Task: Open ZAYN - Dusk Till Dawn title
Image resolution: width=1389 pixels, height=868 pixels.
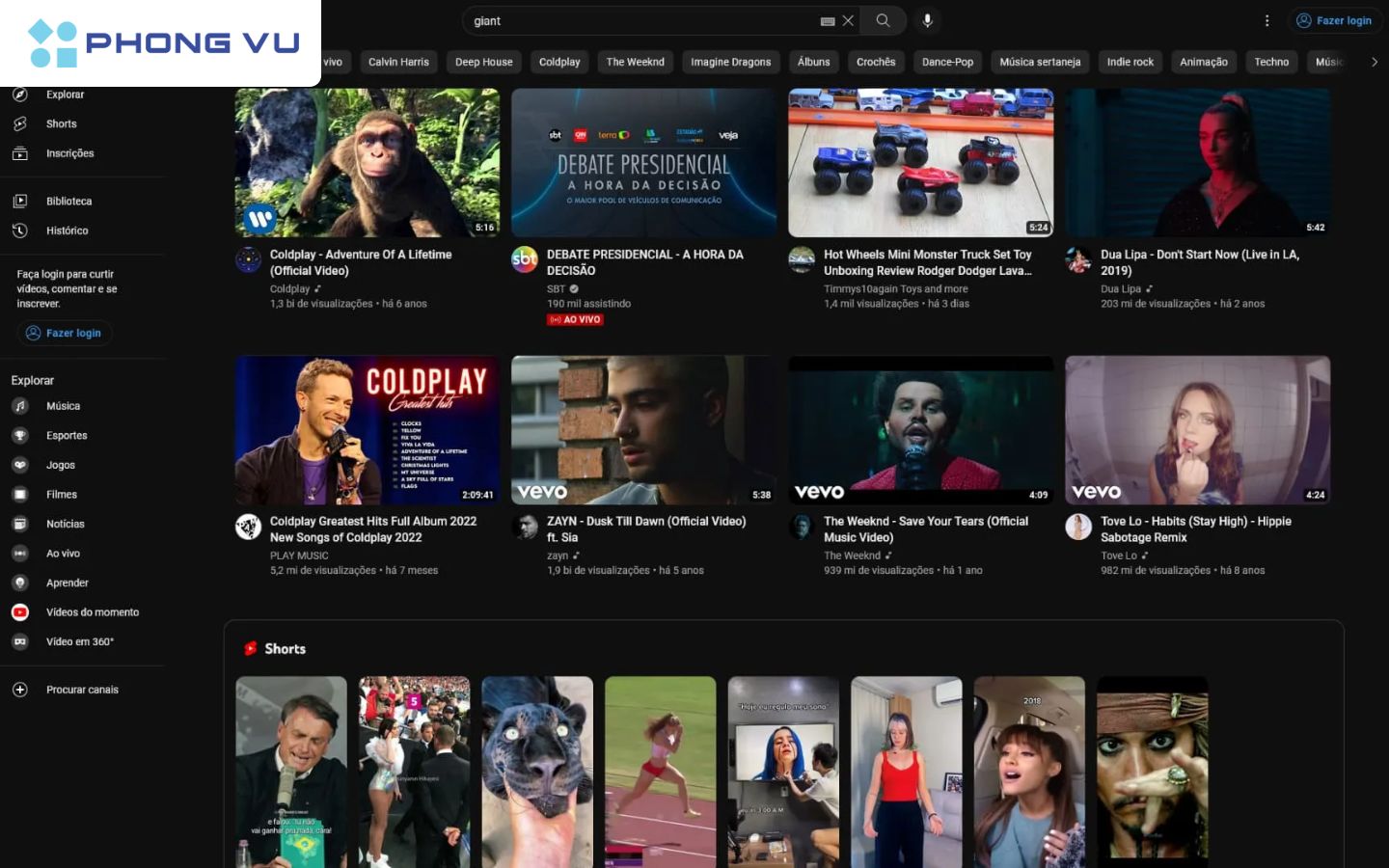Action: pos(646,529)
